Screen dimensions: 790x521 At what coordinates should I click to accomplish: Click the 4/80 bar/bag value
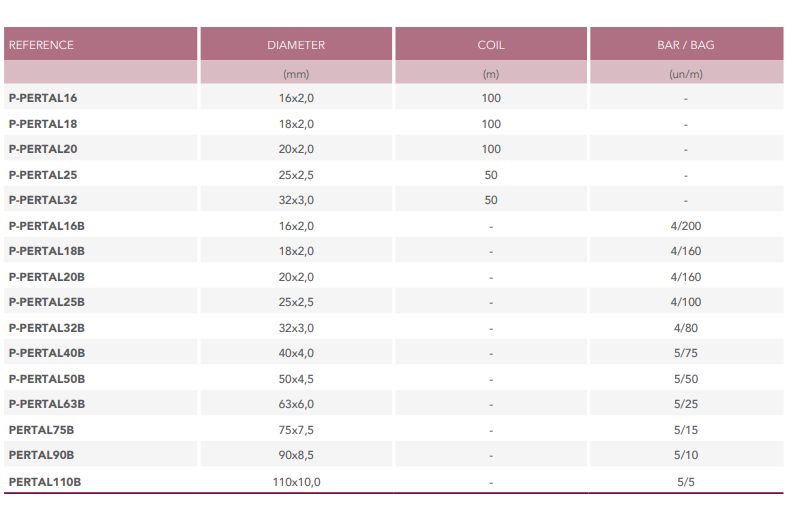[x=686, y=328]
